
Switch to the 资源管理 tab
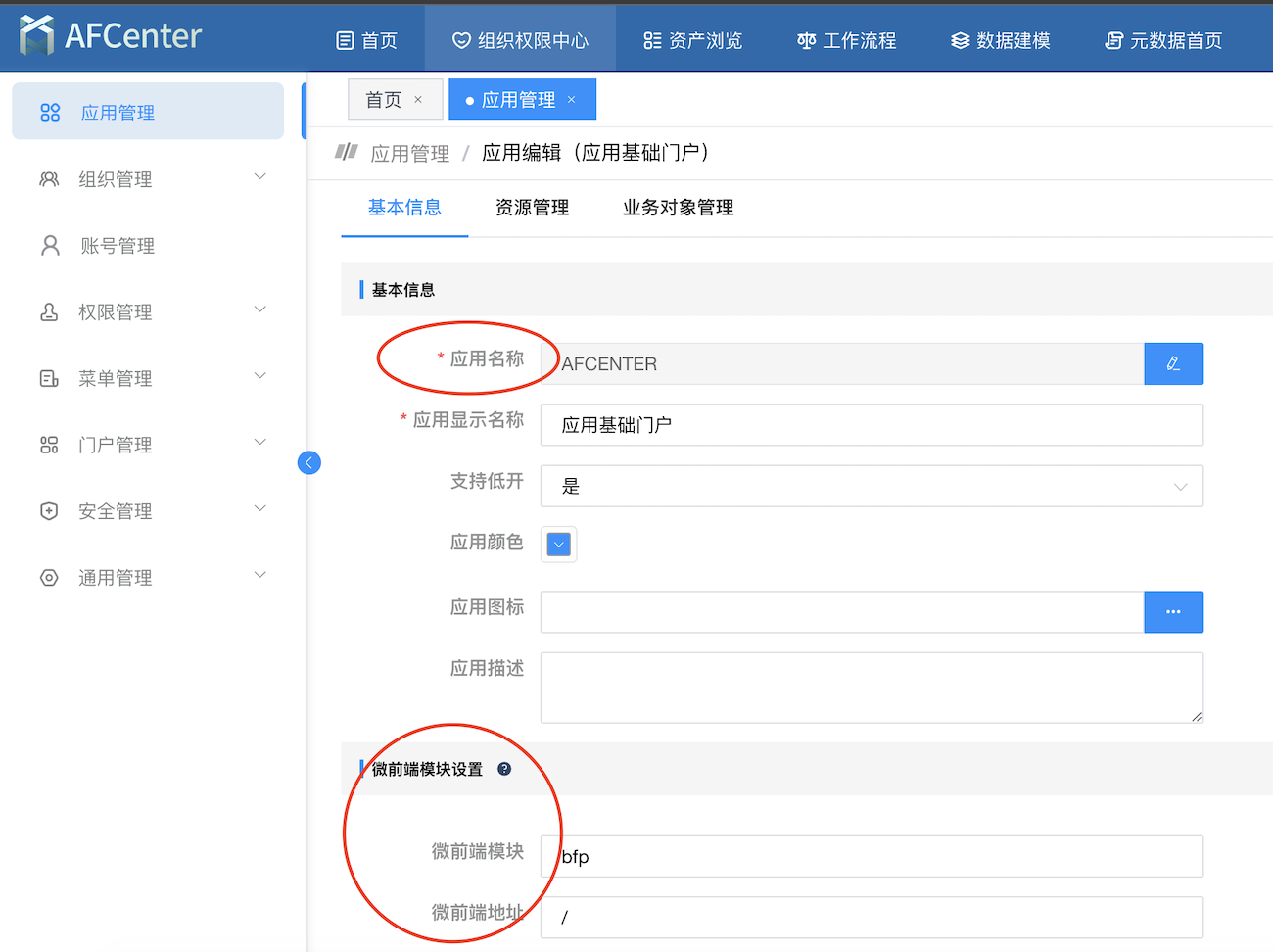(x=533, y=208)
